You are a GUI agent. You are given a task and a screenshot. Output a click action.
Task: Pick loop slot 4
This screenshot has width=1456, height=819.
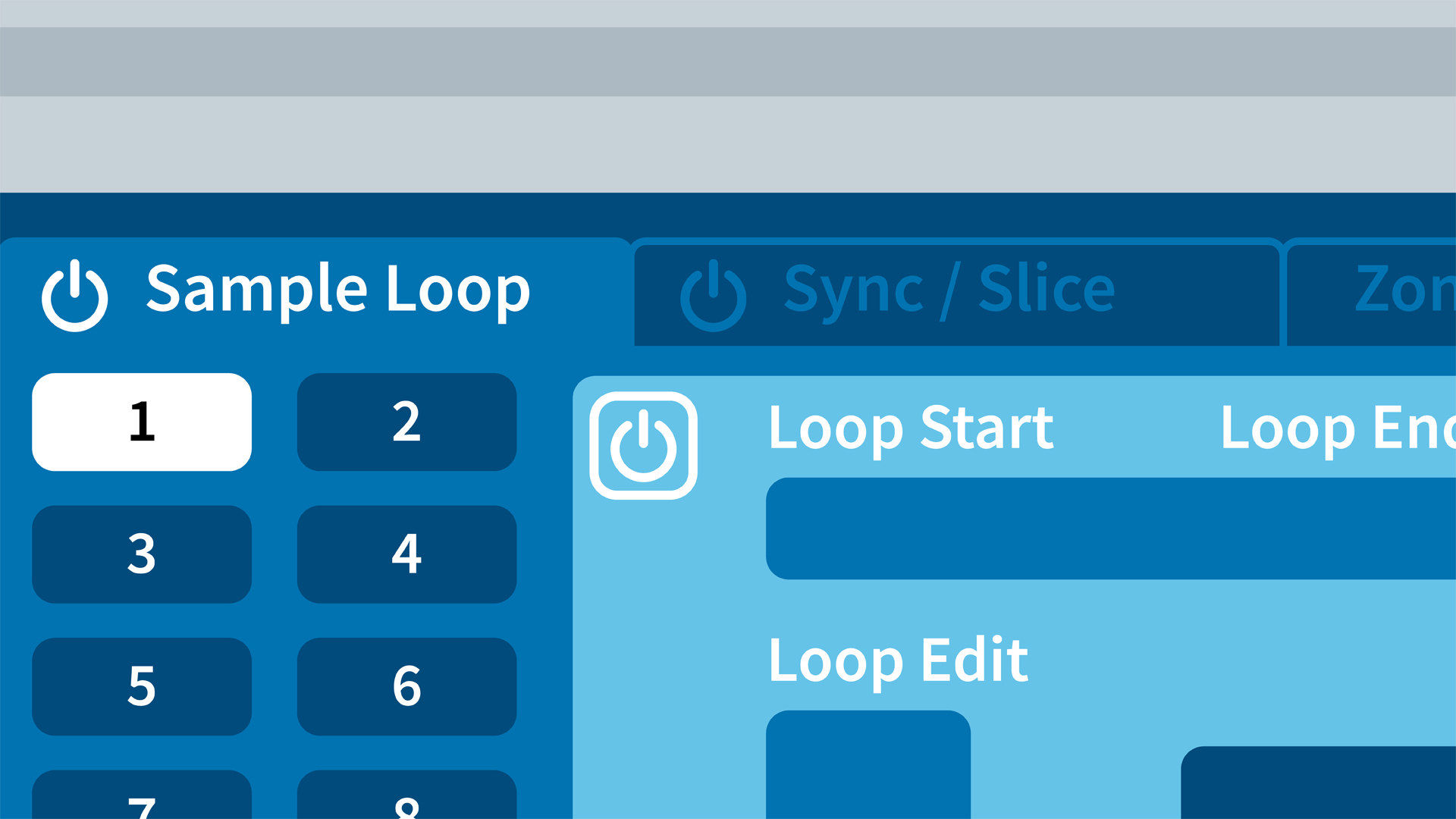[406, 554]
